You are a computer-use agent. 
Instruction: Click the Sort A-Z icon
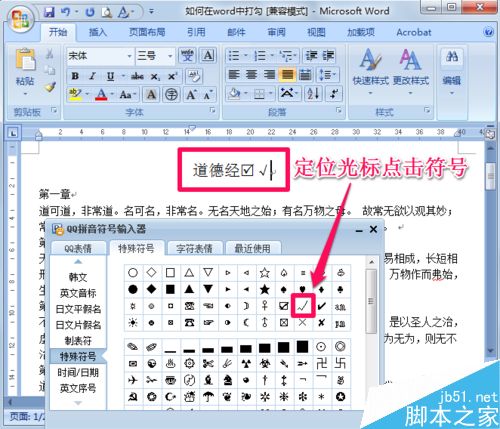pyautogui.click(x=313, y=94)
